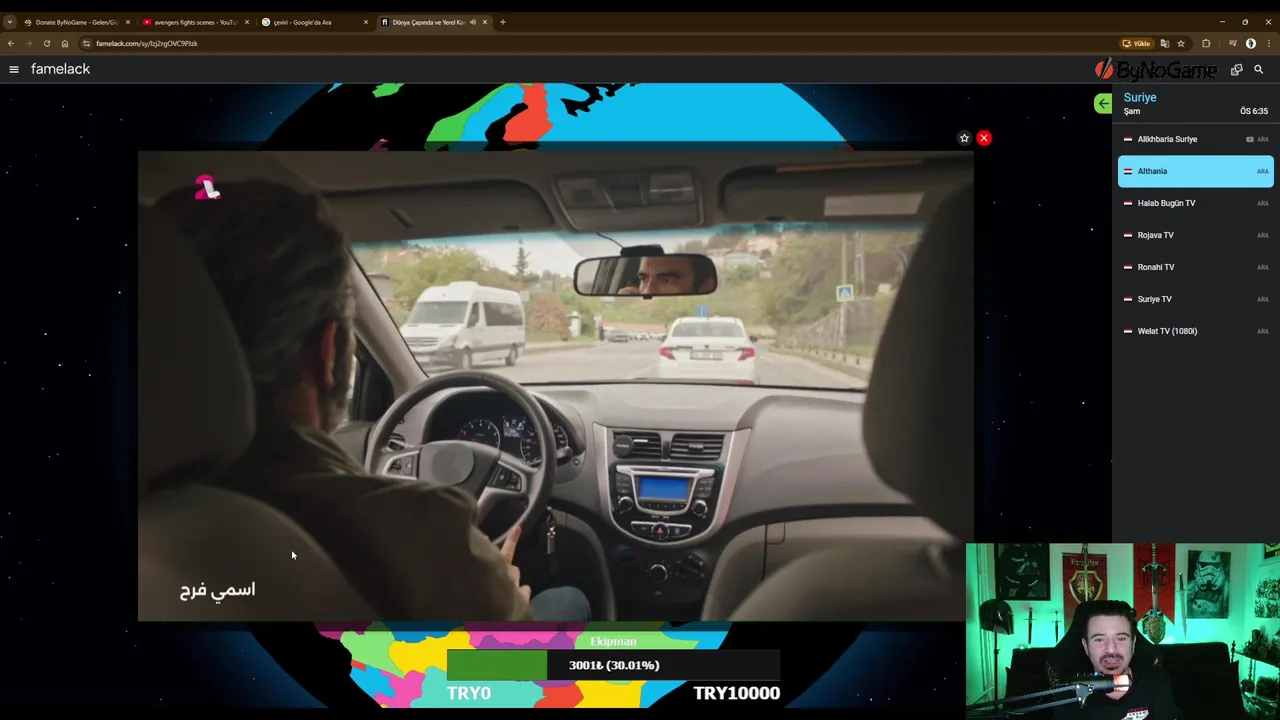The height and width of the screenshot is (720, 1280).
Task: Click the green back arrow button
Action: pos(1103,103)
